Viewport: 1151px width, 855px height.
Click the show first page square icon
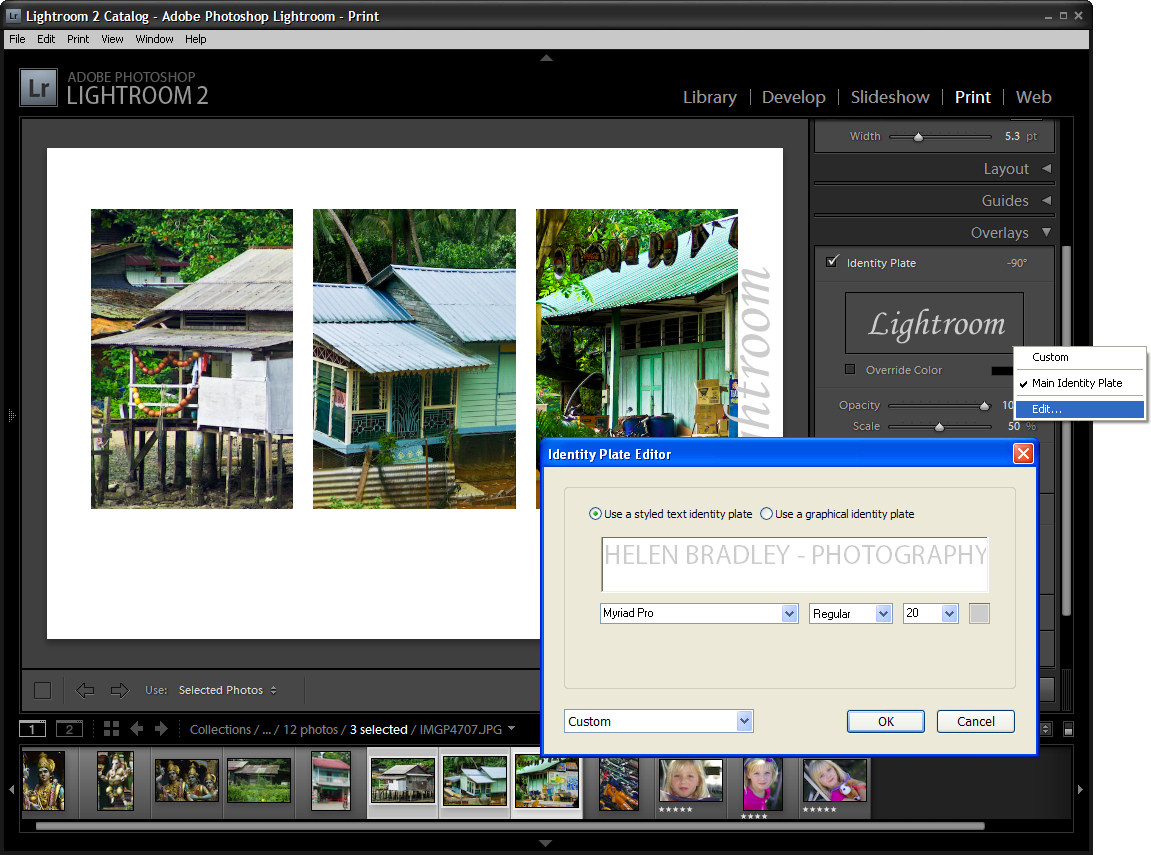(43, 690)
